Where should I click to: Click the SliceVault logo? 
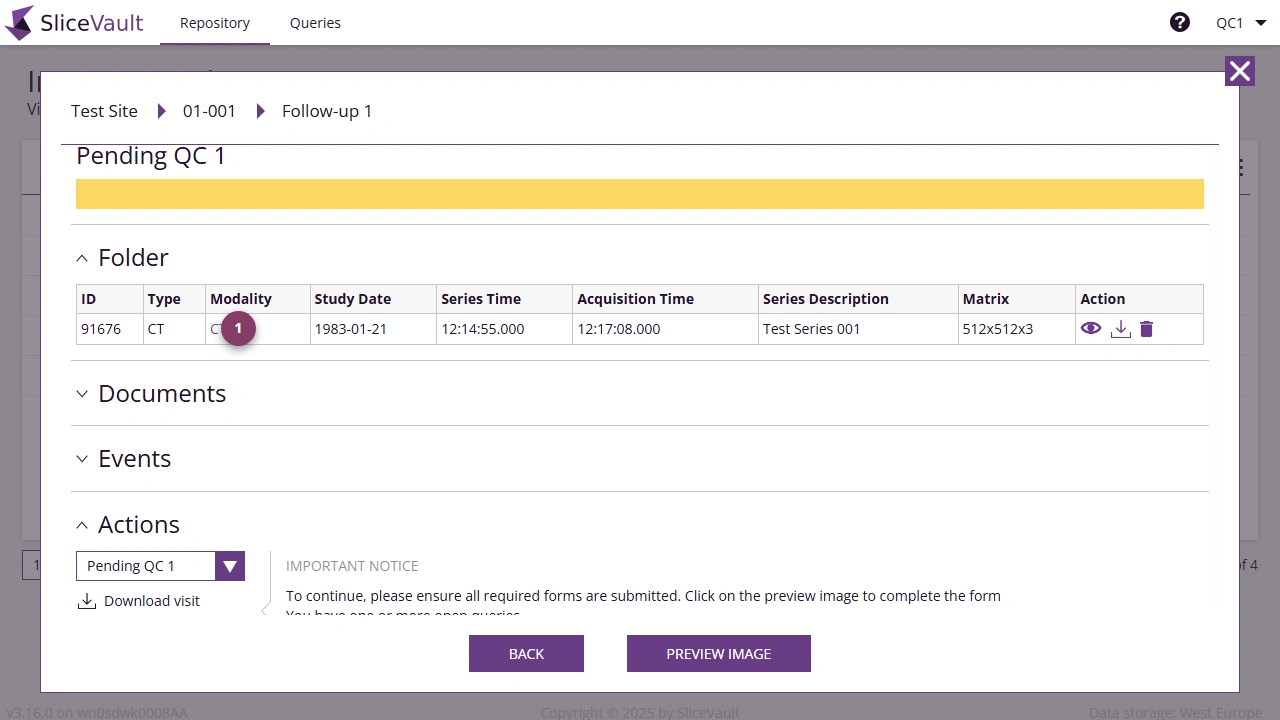point(74,22)
